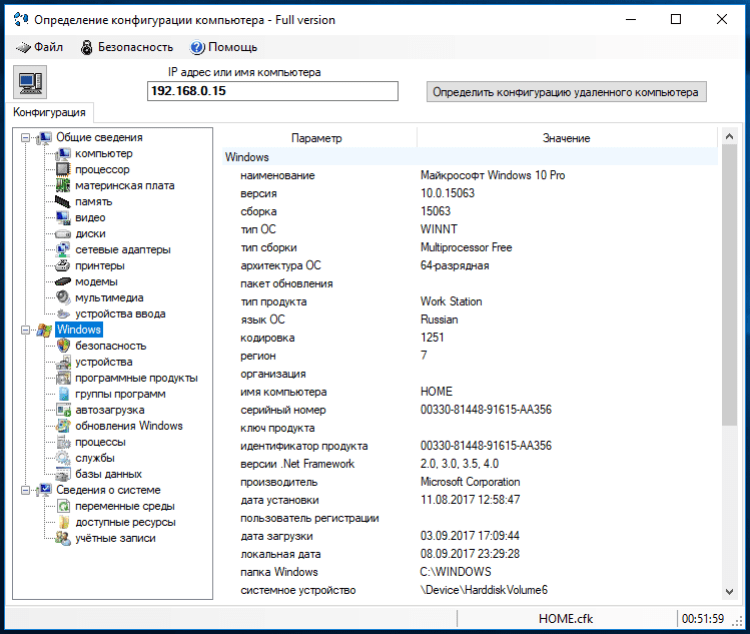This screenshot has height=634, width=750.
Task: Open the базы данных icon
Action: 63,474
